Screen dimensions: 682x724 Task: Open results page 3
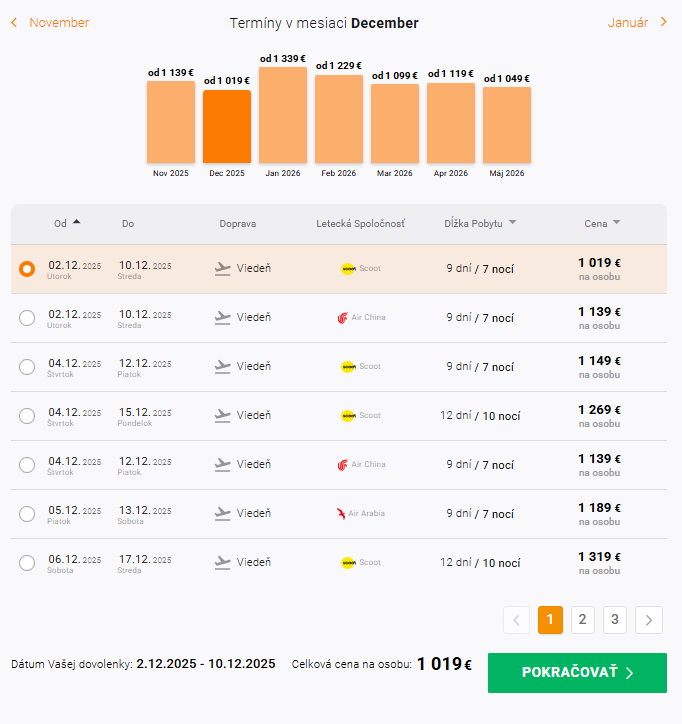[x=615, y=620]
